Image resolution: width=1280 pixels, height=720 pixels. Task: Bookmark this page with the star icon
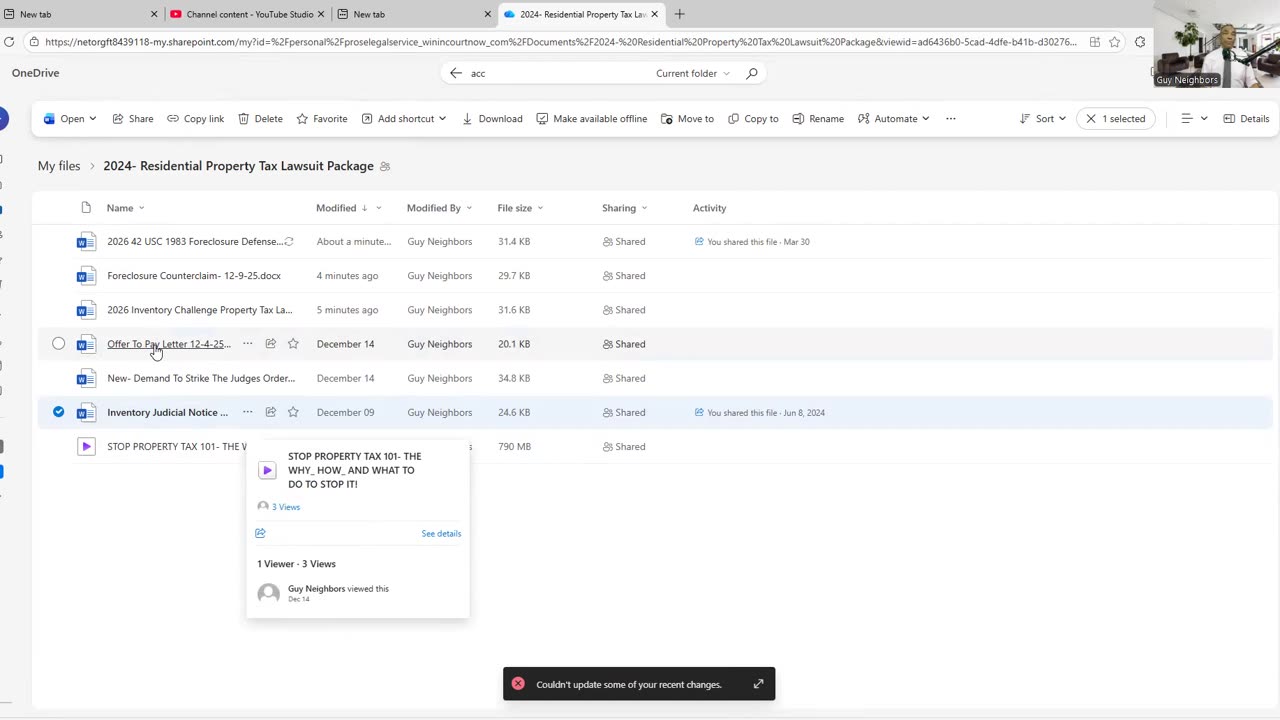(x=1114, y=42)
